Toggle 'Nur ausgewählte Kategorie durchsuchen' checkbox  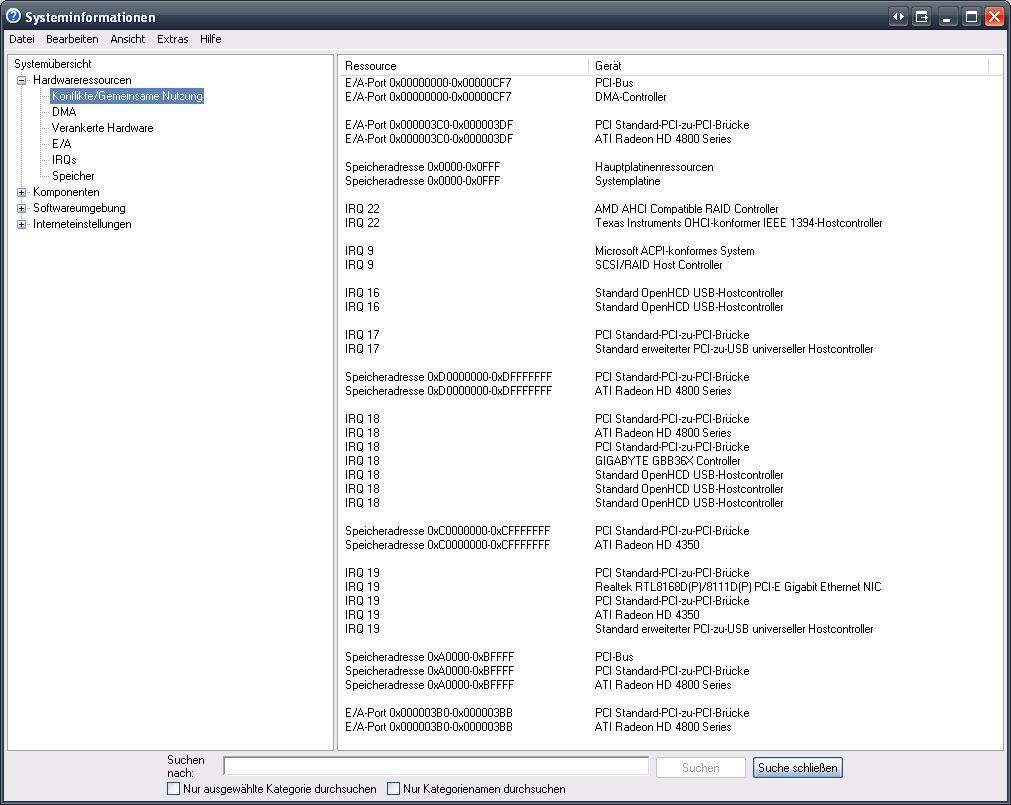pyautogui.click(x=173, y=788)
